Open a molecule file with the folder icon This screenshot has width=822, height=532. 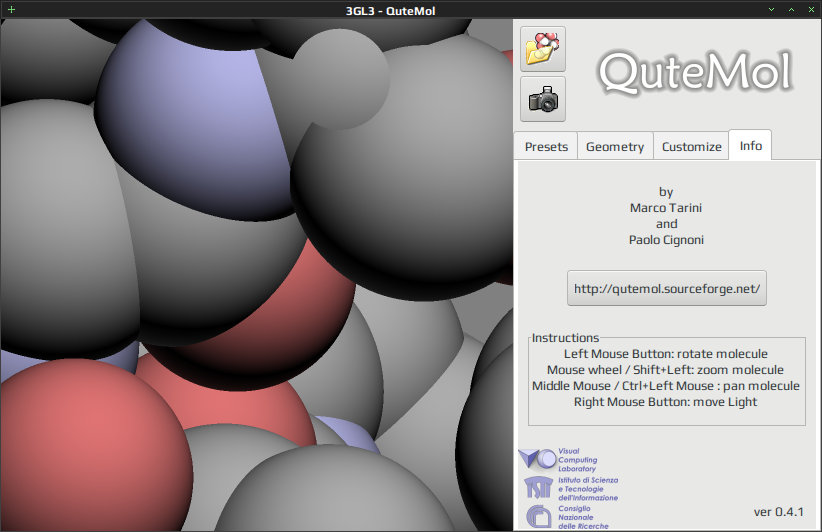pos(543,49)
